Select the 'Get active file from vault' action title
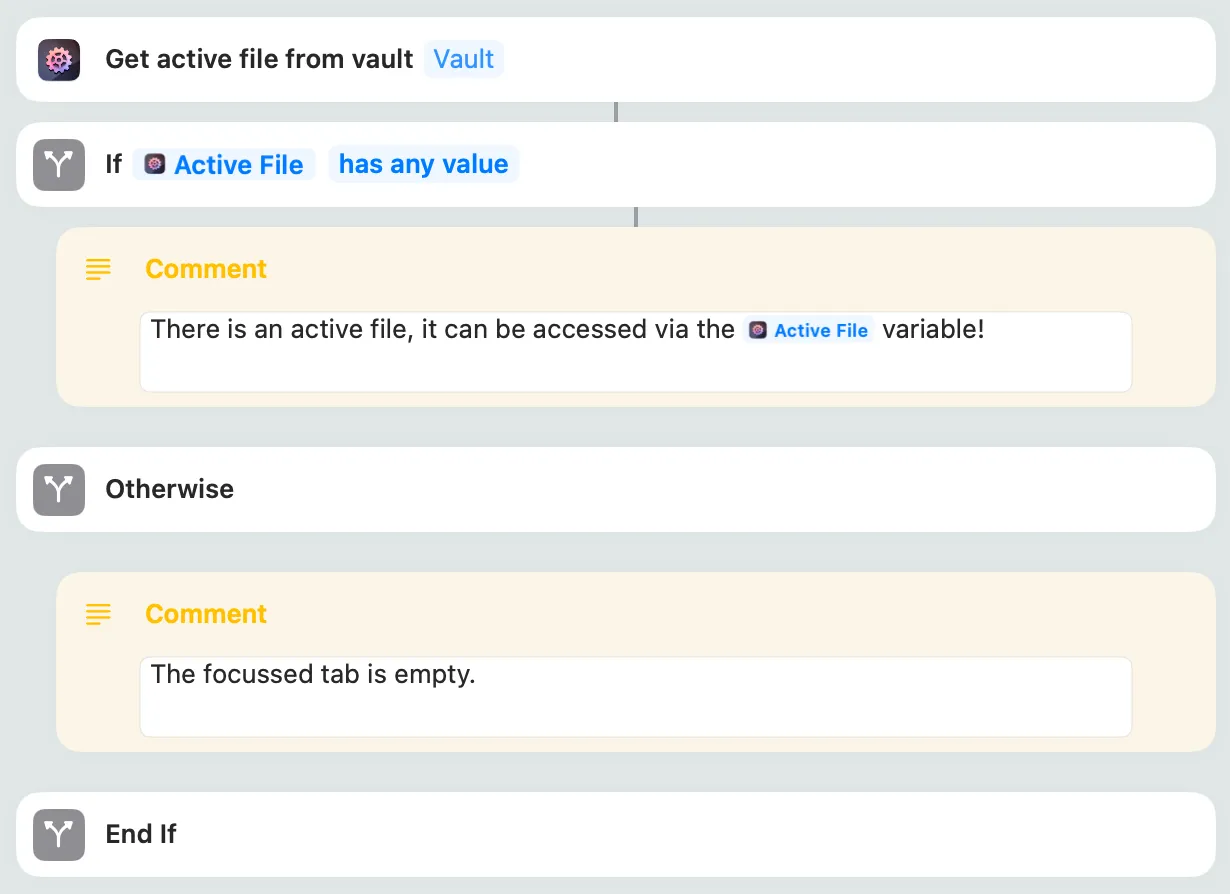1230x894 pixels. (x=259, y=59)
